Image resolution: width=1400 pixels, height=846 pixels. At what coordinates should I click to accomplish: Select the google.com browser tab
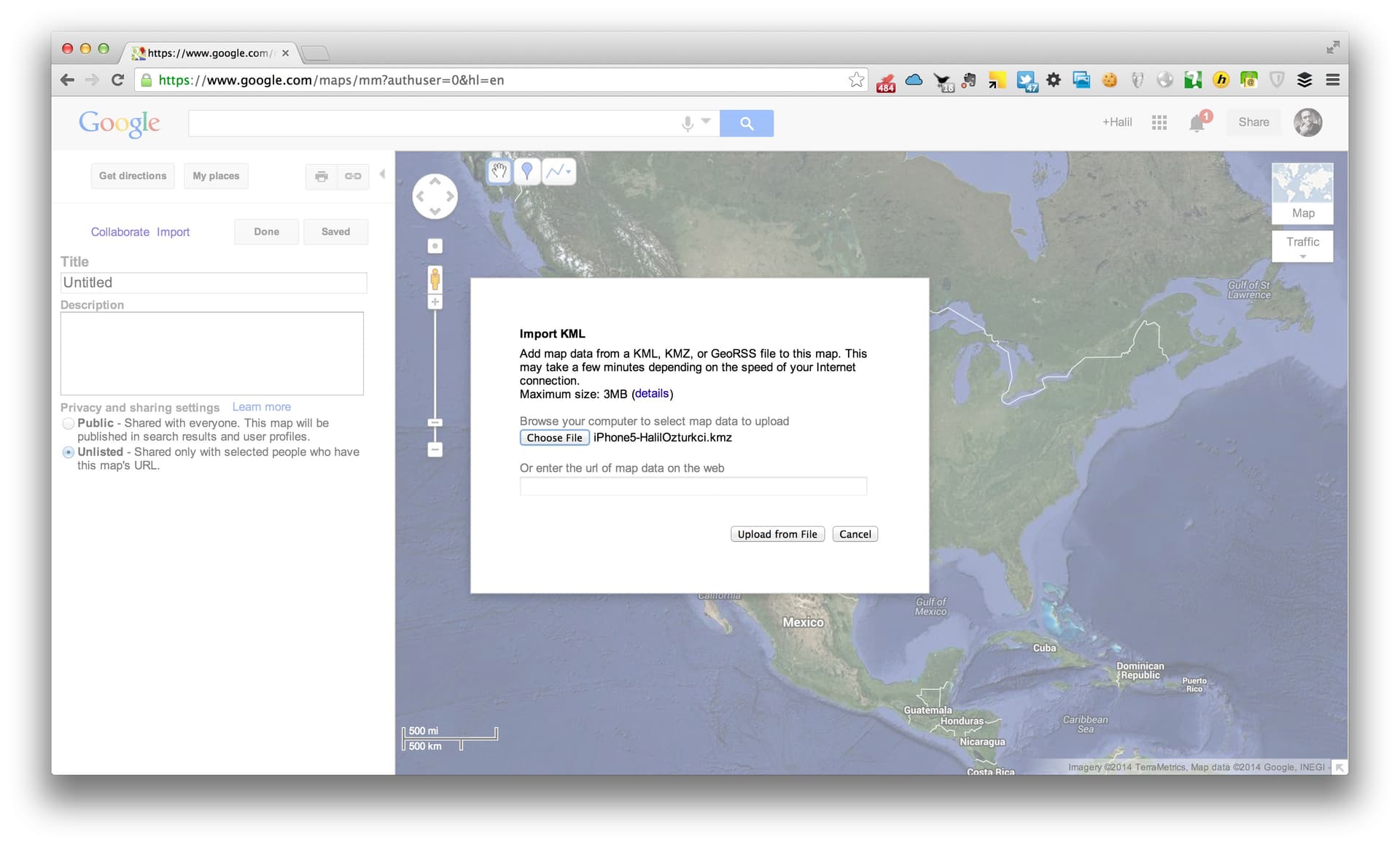210,53
